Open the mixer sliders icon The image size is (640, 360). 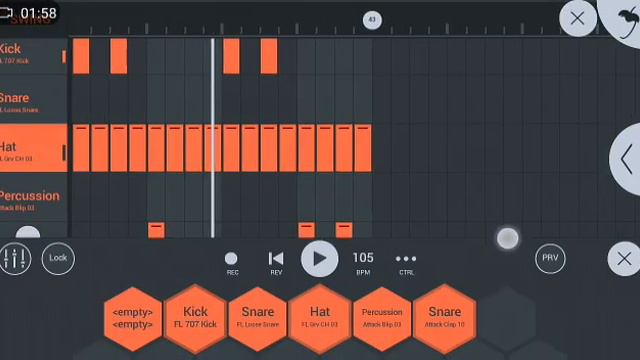15,258
